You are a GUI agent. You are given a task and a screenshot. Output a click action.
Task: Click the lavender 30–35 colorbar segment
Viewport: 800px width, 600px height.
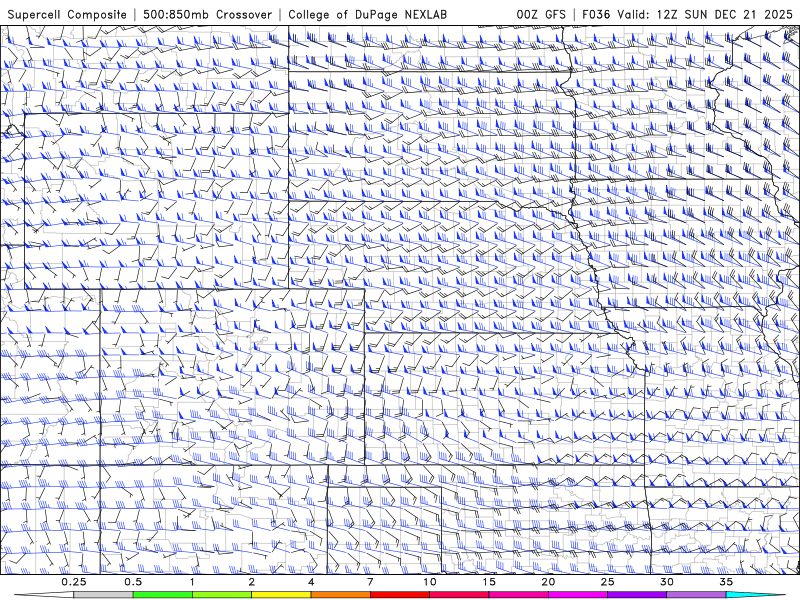pyautogui.click(x=696, y=595)
